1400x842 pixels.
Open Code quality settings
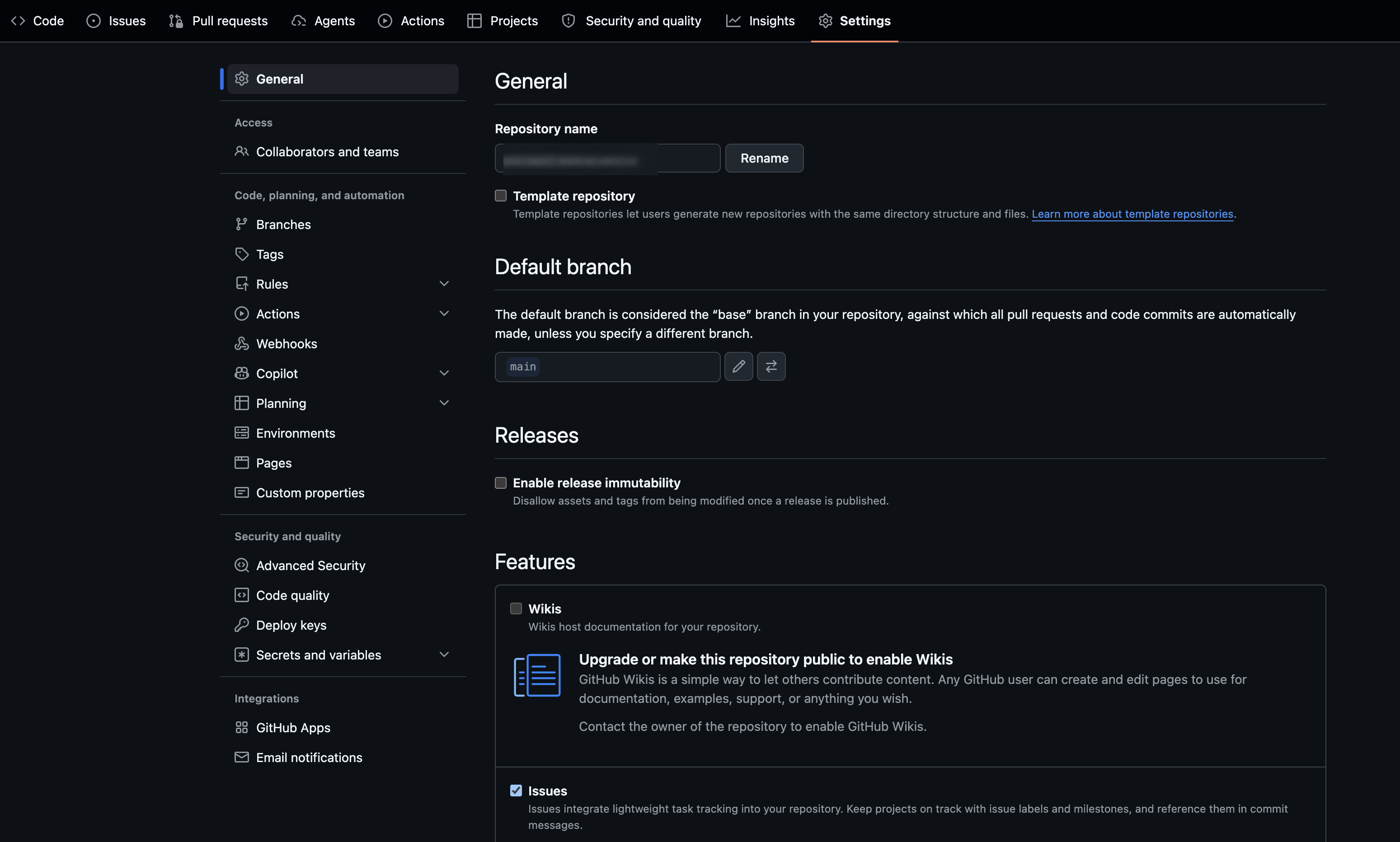(x=343, y=595)
